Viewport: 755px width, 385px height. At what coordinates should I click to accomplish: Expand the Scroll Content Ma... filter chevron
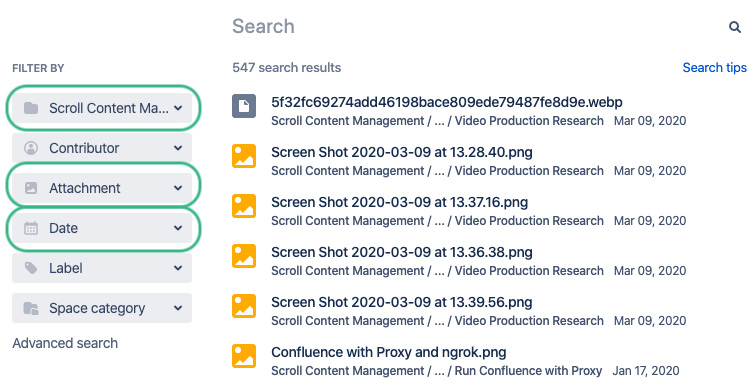(x=178, y=108)
